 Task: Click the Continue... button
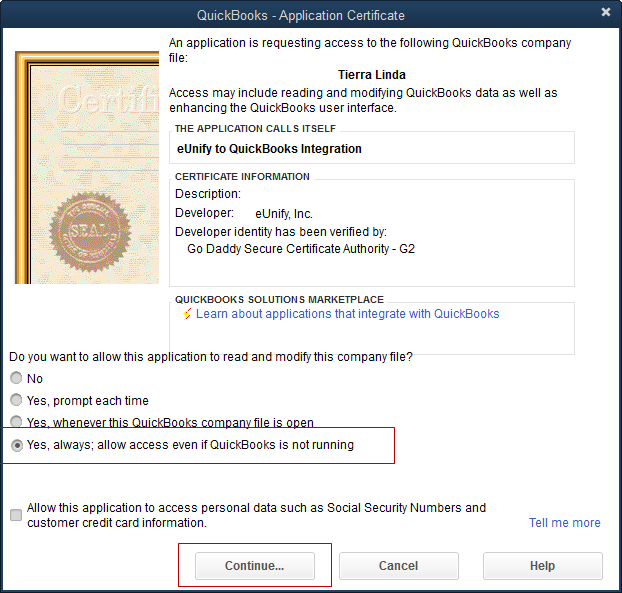tap(255, 566)
